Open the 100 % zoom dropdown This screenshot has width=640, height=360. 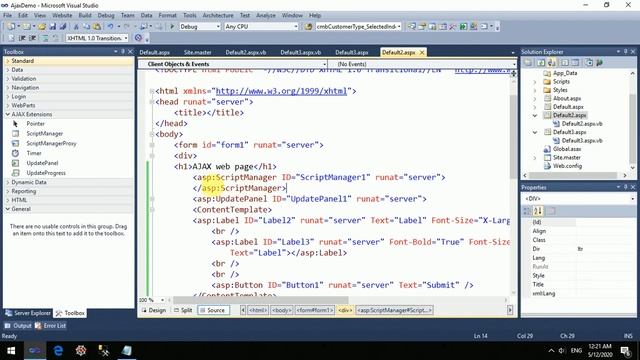[x=162, y=300]
